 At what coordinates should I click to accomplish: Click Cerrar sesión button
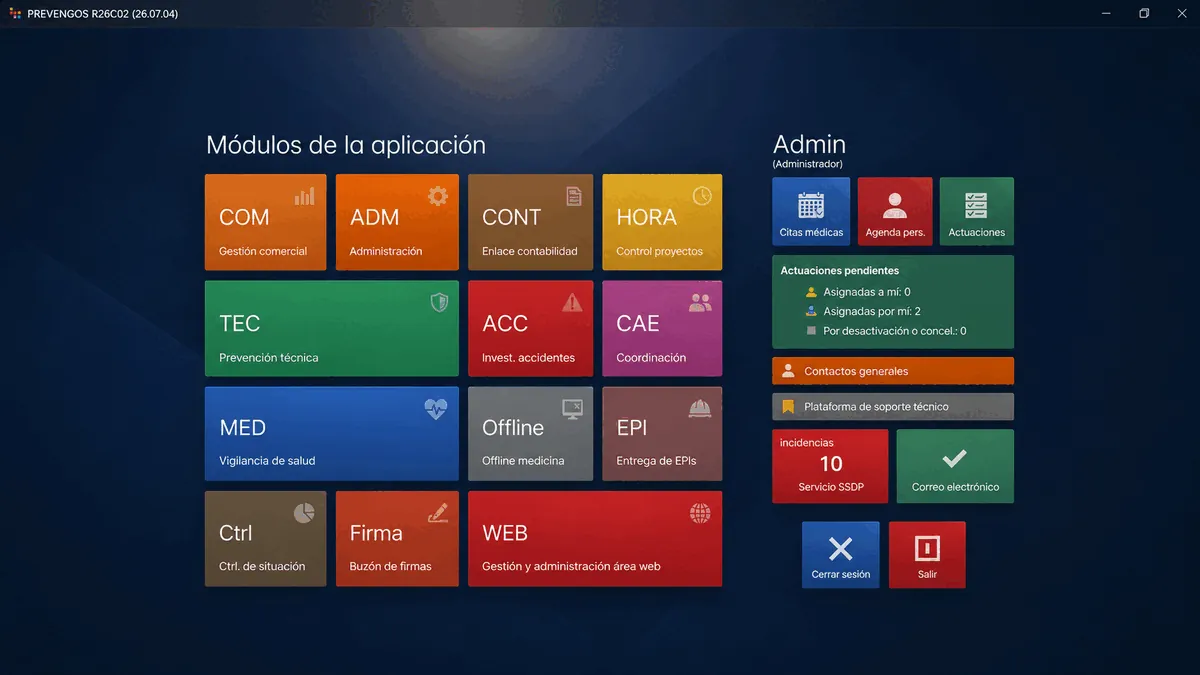coord(841,554)
